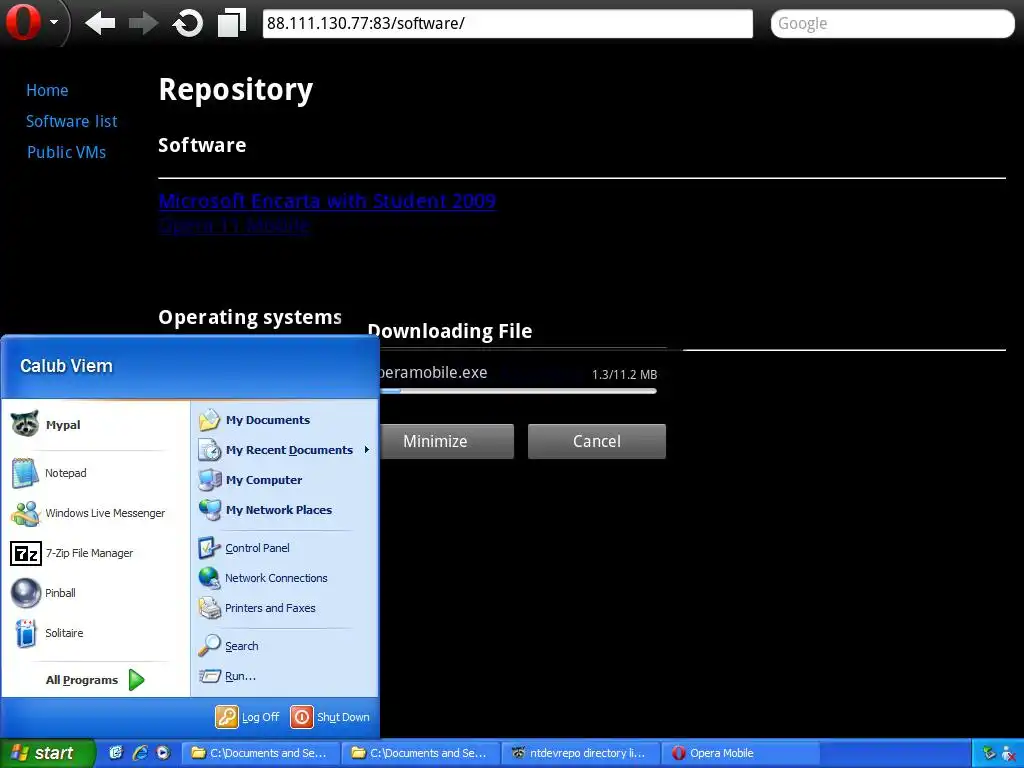Click the Log Off key icon
The image size is (1024, 768).
pos(227,717)
